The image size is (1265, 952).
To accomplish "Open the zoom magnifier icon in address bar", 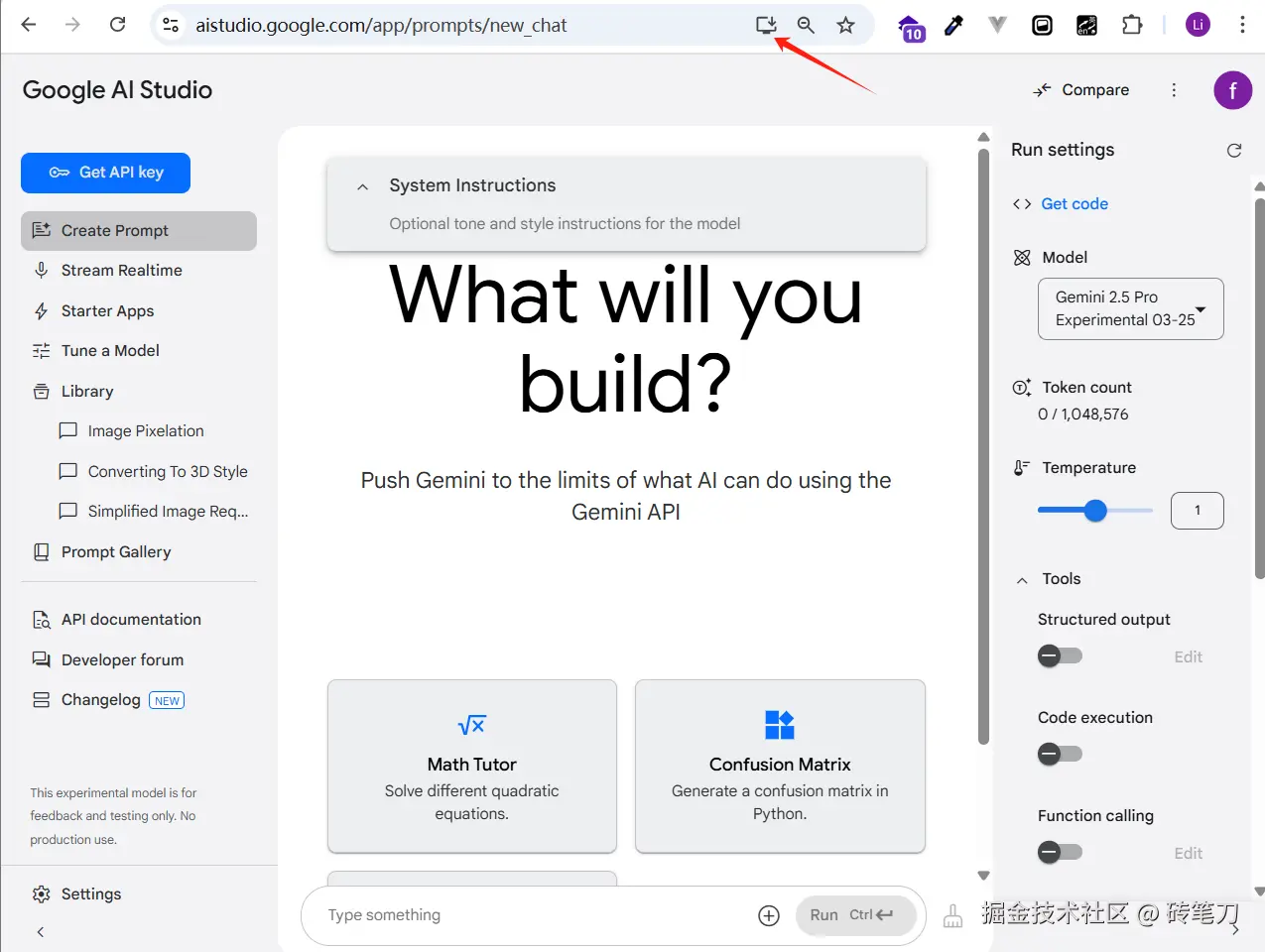I will coord(806,25).
